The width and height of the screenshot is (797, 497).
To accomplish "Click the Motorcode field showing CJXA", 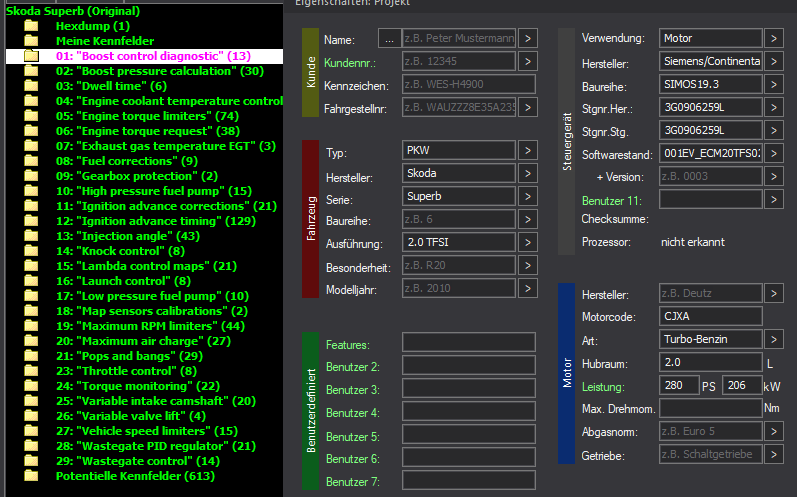I will pyautogui.click(x=711, y=316).
